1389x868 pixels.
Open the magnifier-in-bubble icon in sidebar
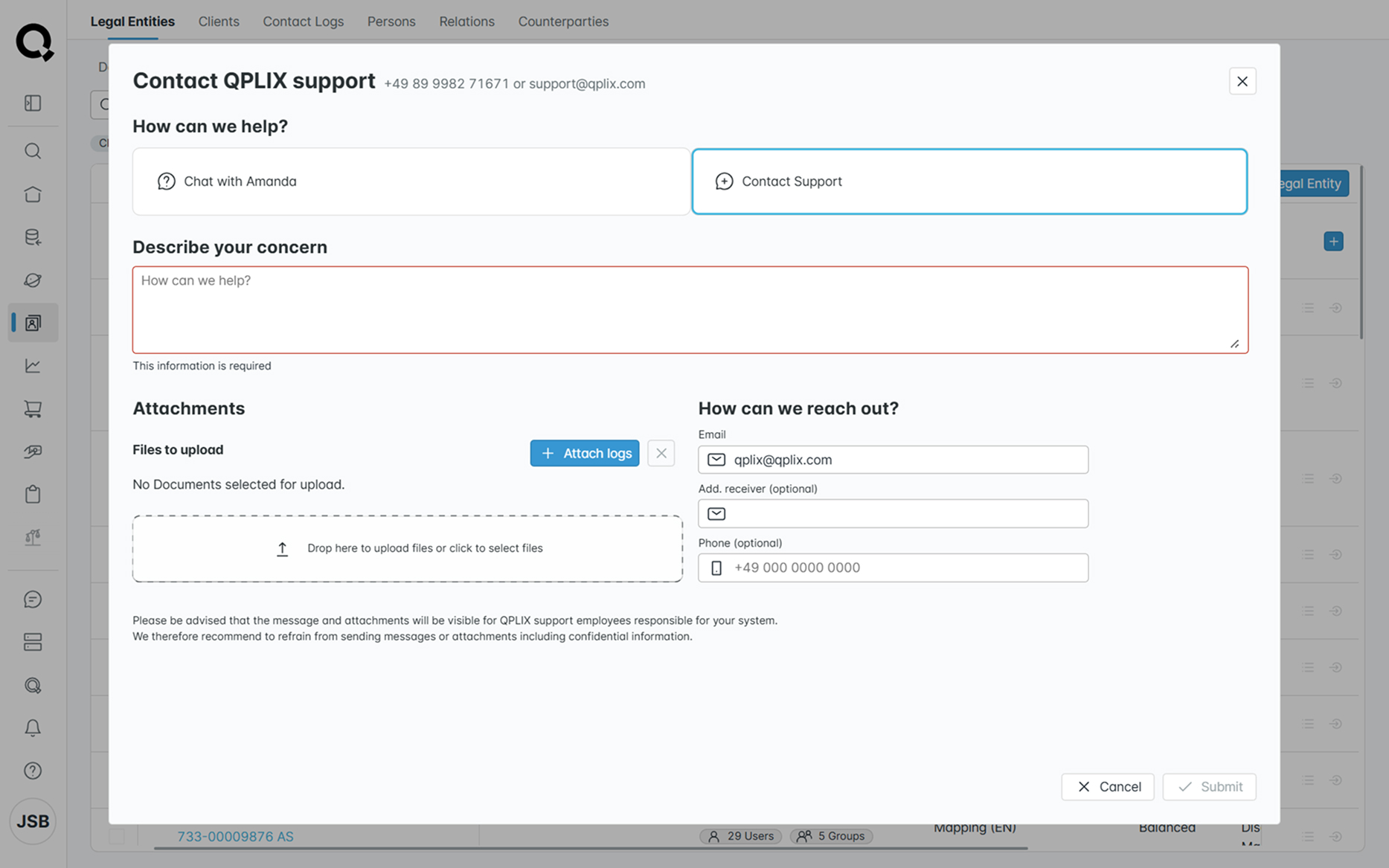click(33, 685)
